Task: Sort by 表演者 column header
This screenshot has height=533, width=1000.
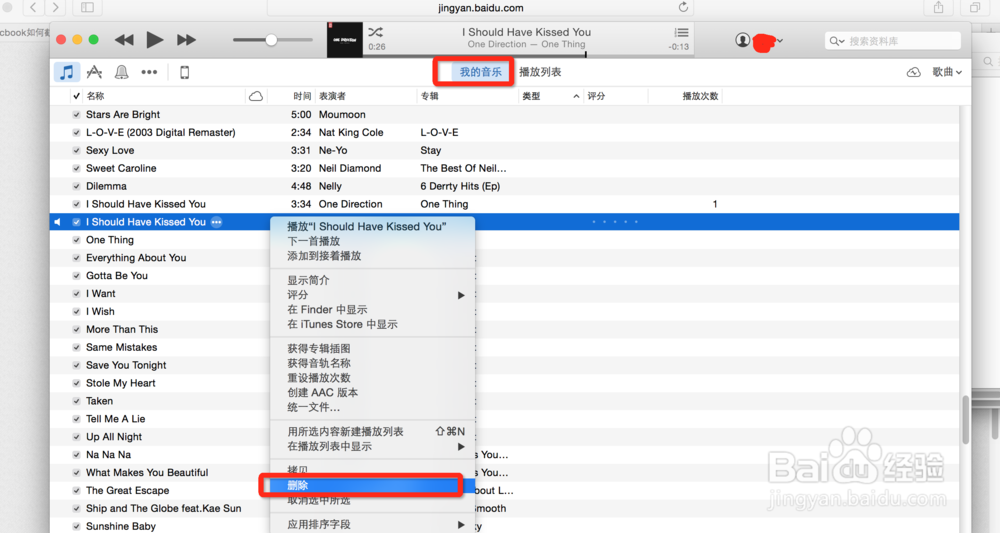Action: click(x=332, y=96)
